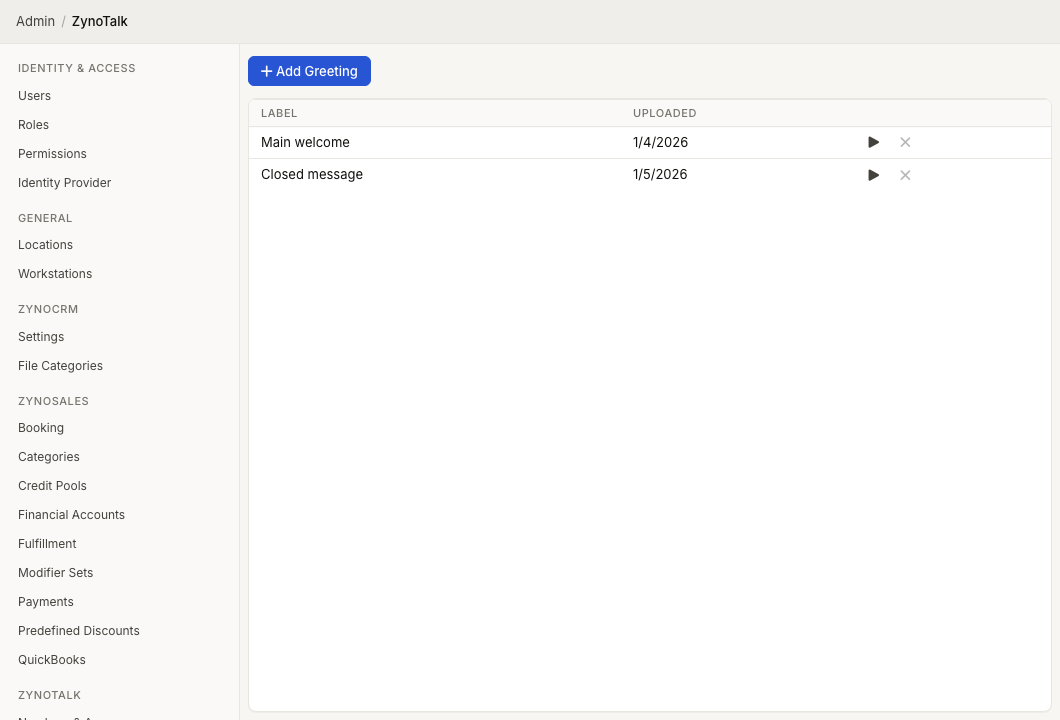Image resolution: width=1060 pixels, height=720 pixels.
Task: Click the 1/4/2026 upload date
Action: click(660, 143)
